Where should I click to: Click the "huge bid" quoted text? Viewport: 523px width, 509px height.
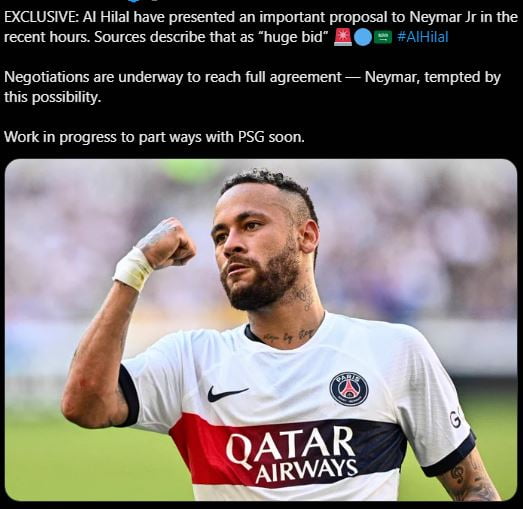coord(294,37)
